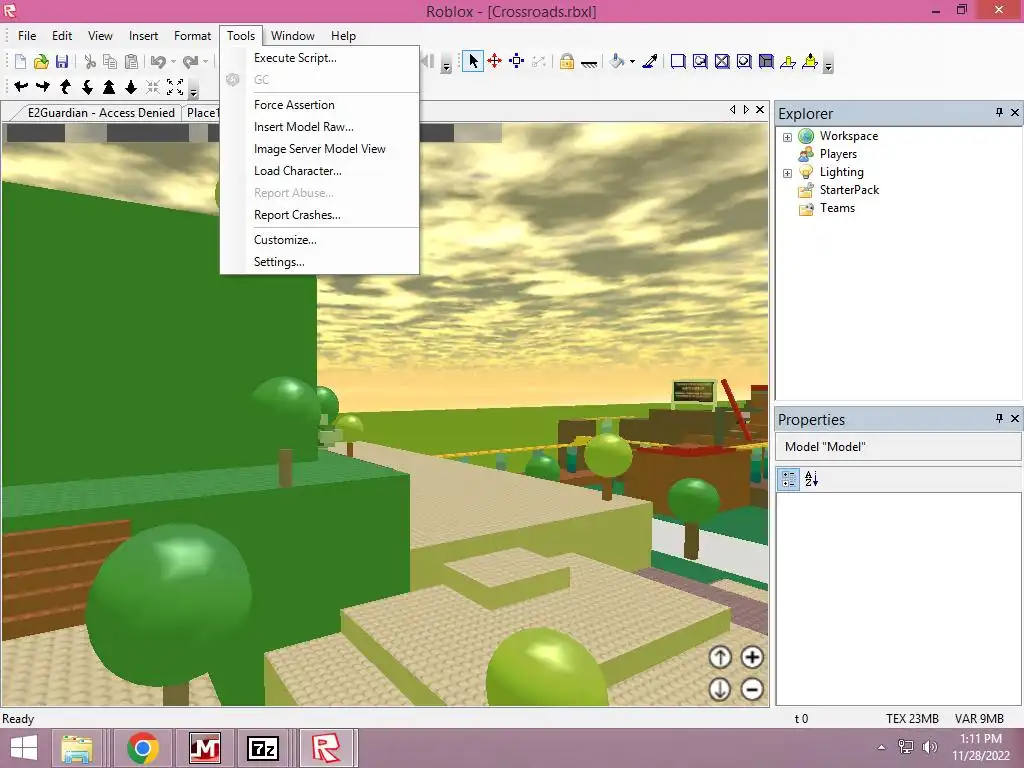Click the camera tilt up curved arrow icon
This screenshot has width=1024, height=768.
pyautogui.click(x=65, y=86)
